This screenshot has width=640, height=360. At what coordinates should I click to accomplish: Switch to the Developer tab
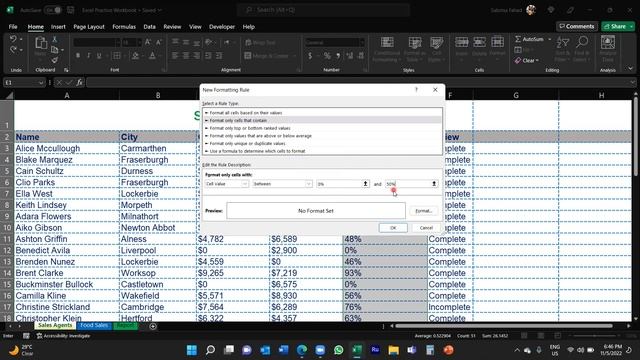tap(222, 27)
